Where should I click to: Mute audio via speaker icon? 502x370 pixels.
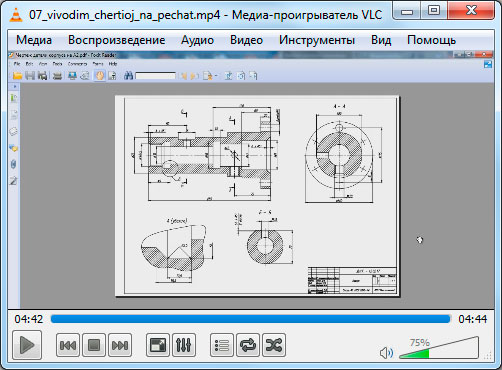click(x=386, y=353)
